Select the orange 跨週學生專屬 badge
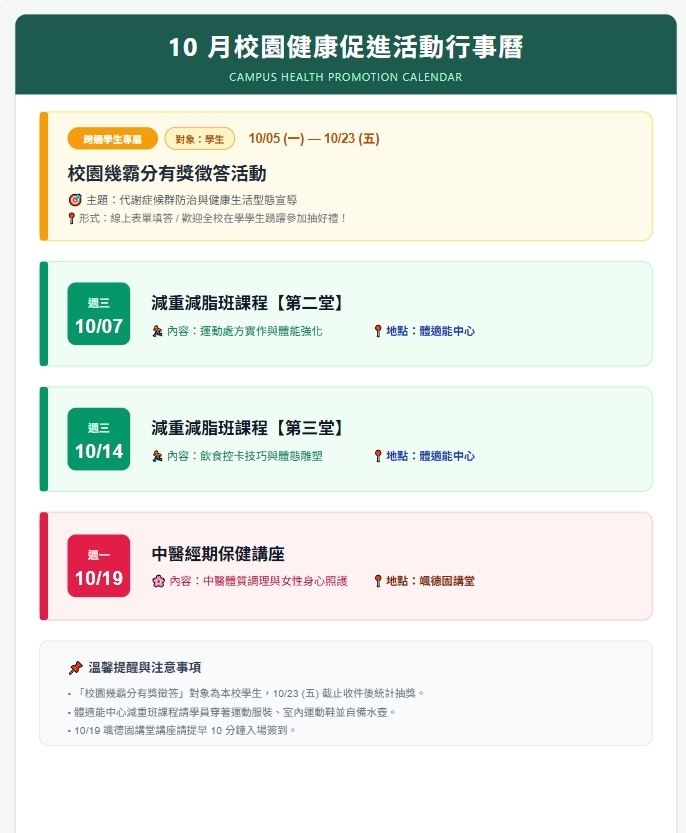686x833 pixels. click(113, 139)
